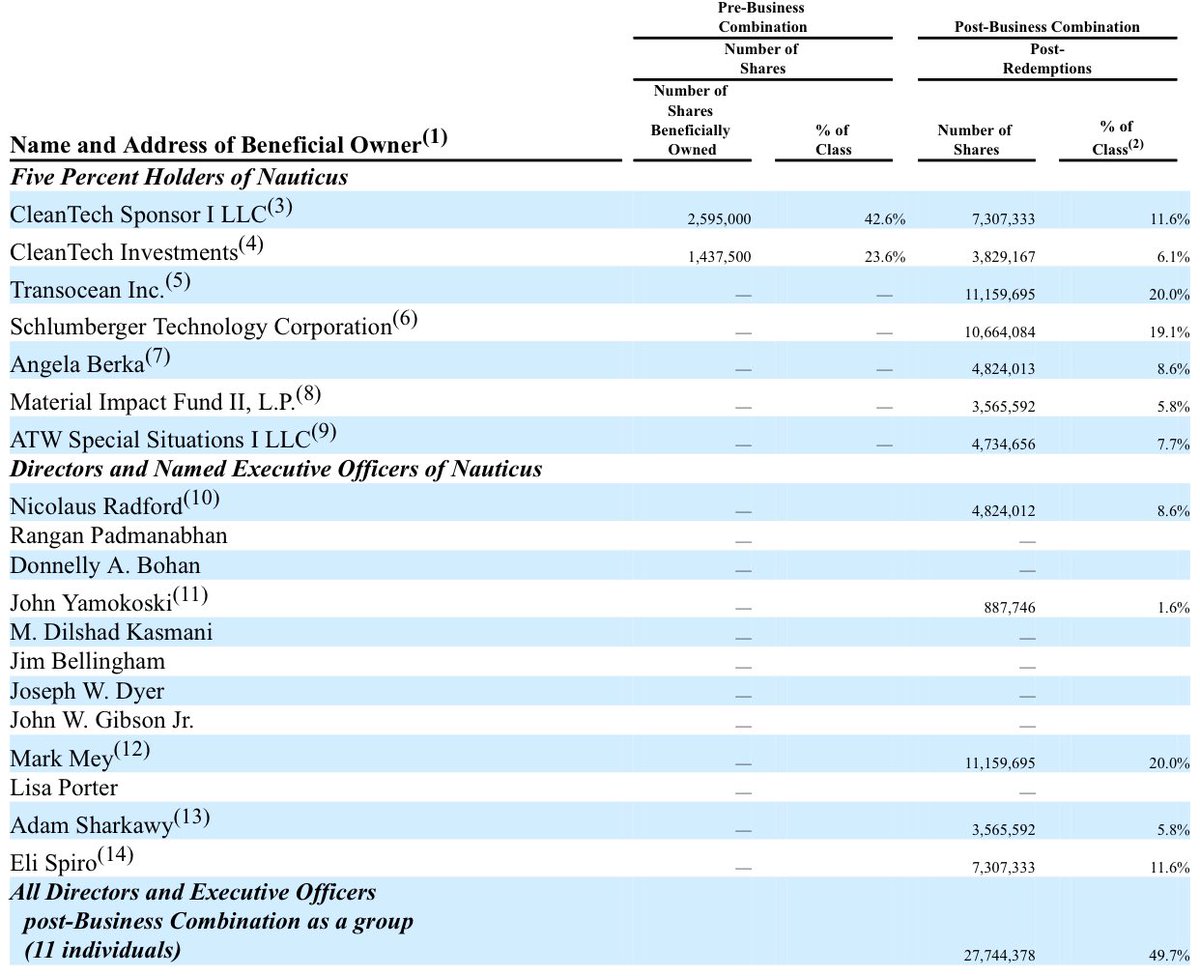This screenshot has width=1200, height=976.
Task: Click the 19.1% cell
Action: pyautogui.click(x=1171, y=332)
